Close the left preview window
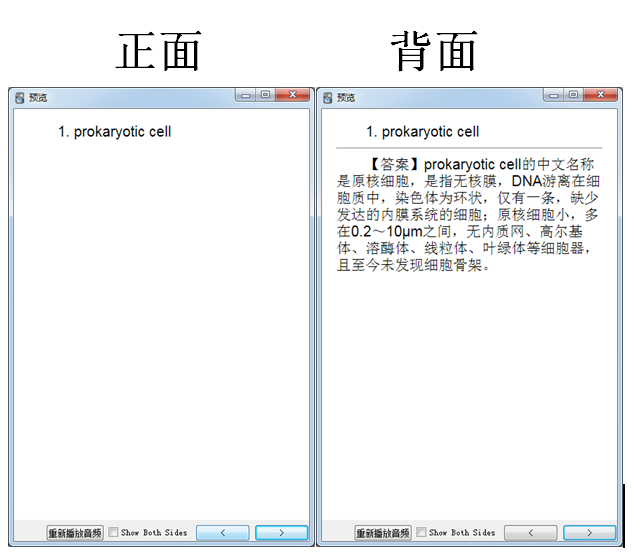The image size is (632, 553). 293,95
